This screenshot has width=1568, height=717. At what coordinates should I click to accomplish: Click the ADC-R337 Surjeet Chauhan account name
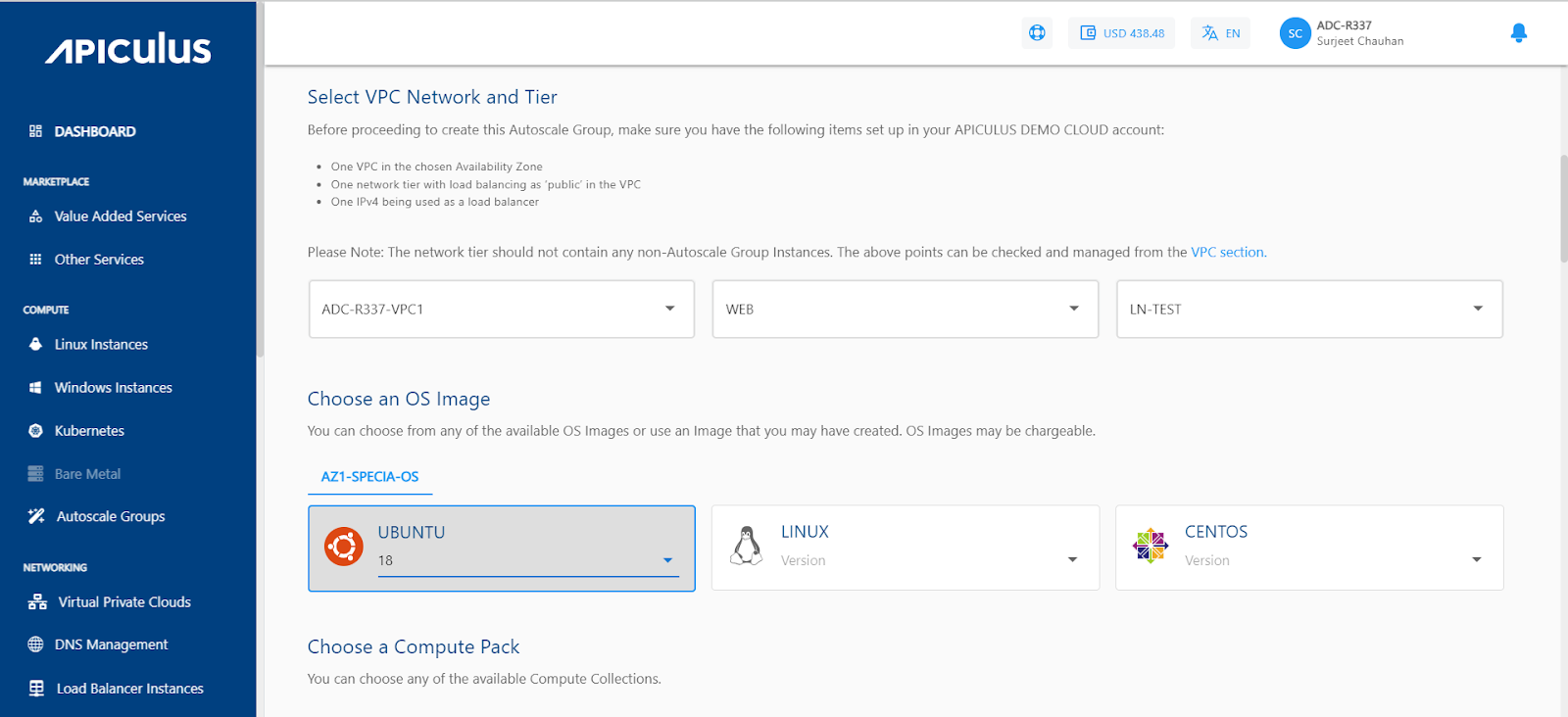coord(1360,33)
